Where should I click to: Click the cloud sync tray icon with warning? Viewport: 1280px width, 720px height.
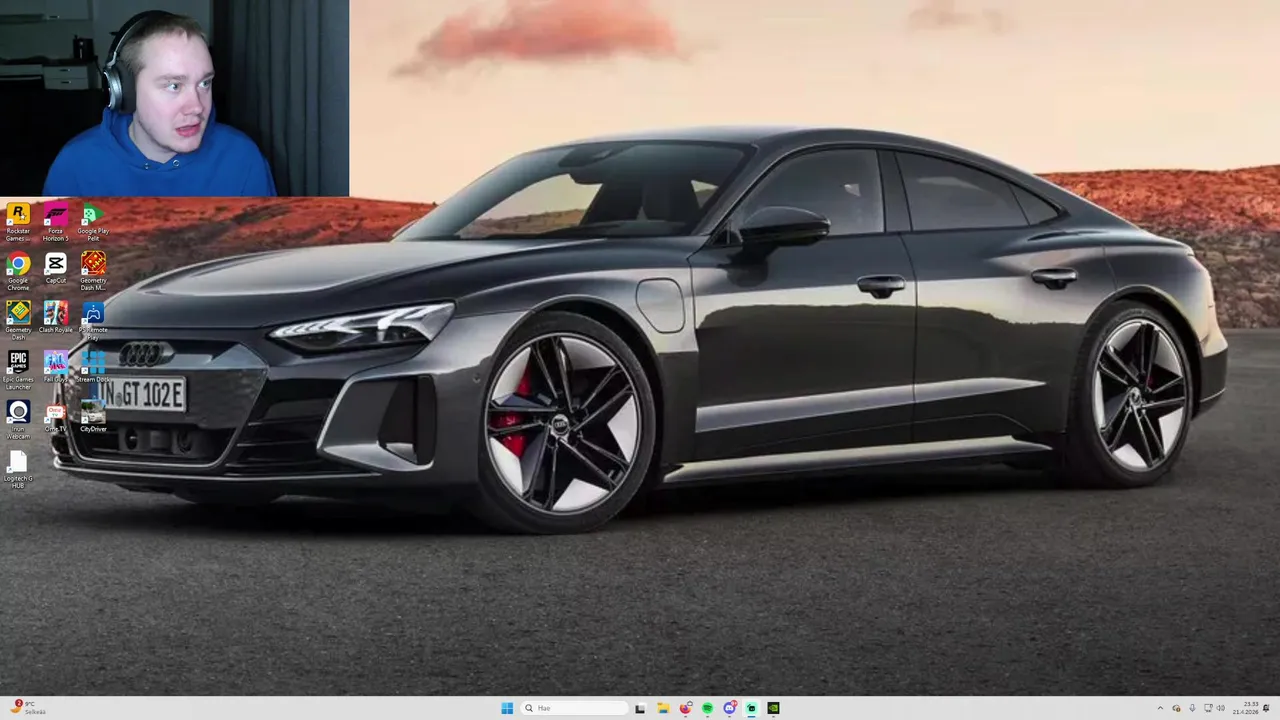(1176, 708)
